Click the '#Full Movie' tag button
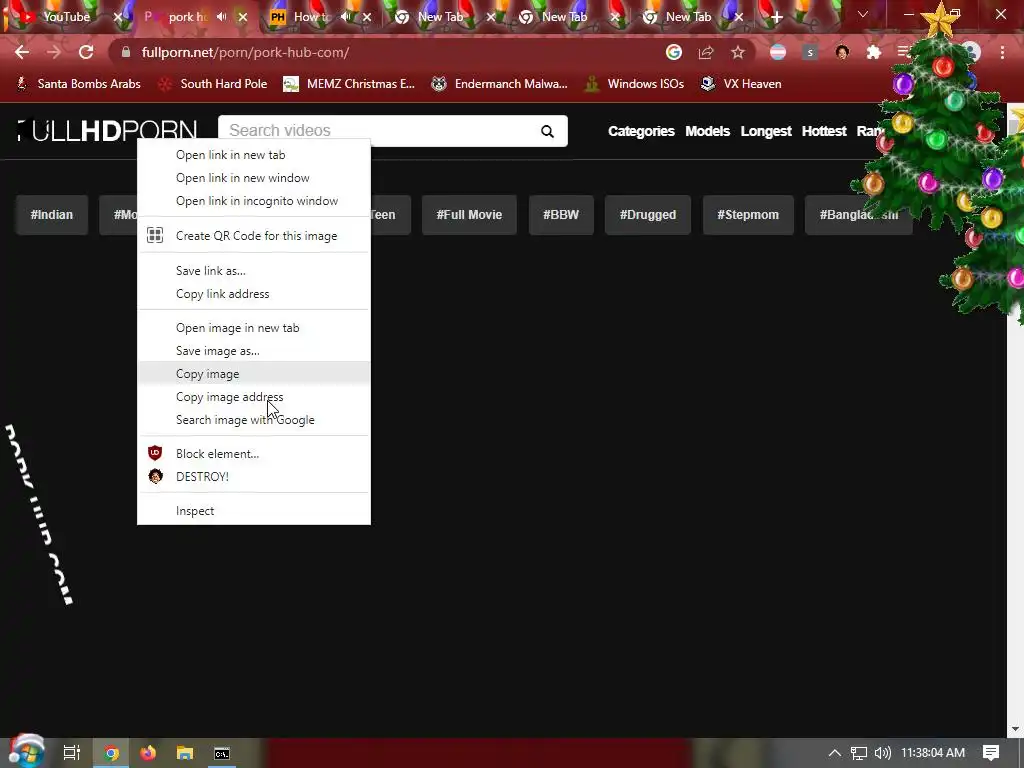Viewport: 1024px width, 768px height. [x=469, y=215]
